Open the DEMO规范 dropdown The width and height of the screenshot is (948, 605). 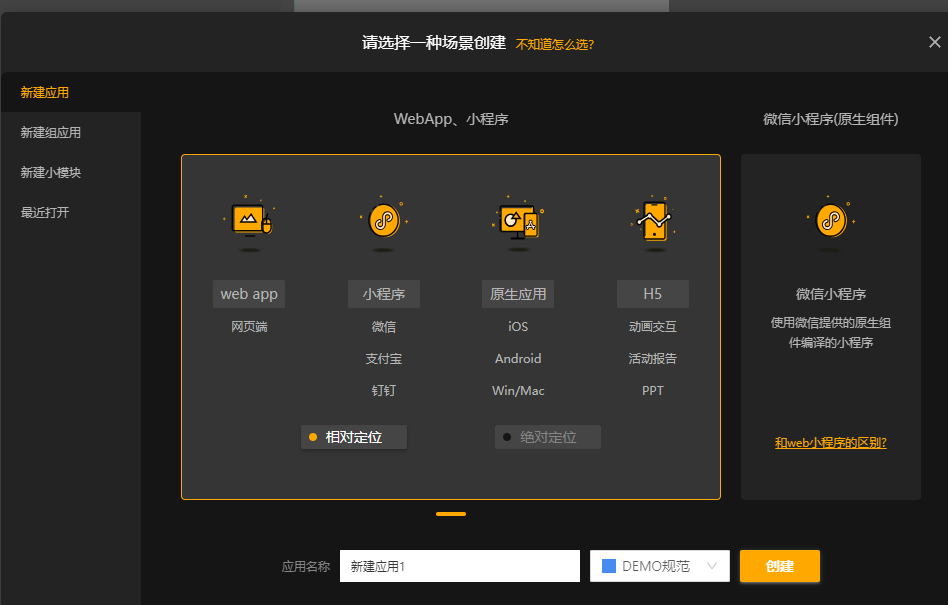[x=660, y=566]
